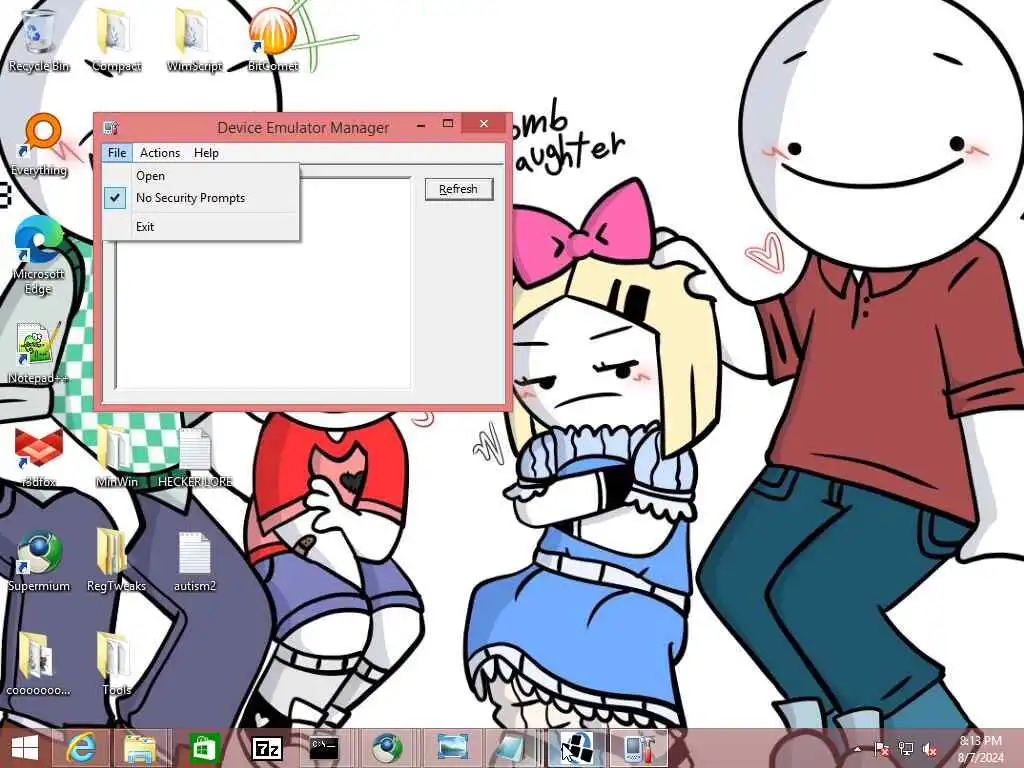Open the picture viewer taskbar icon

coord(452,748)
